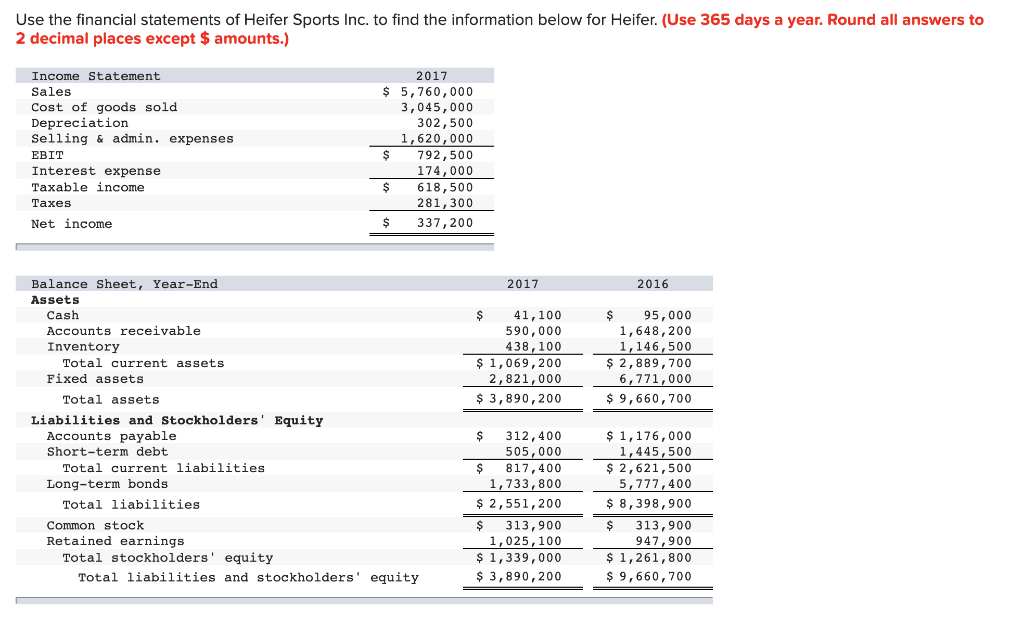The image size is (1024, 622).
Task: Select 2016 Inventory value 1,146,500
Action: tap(656, 346)
